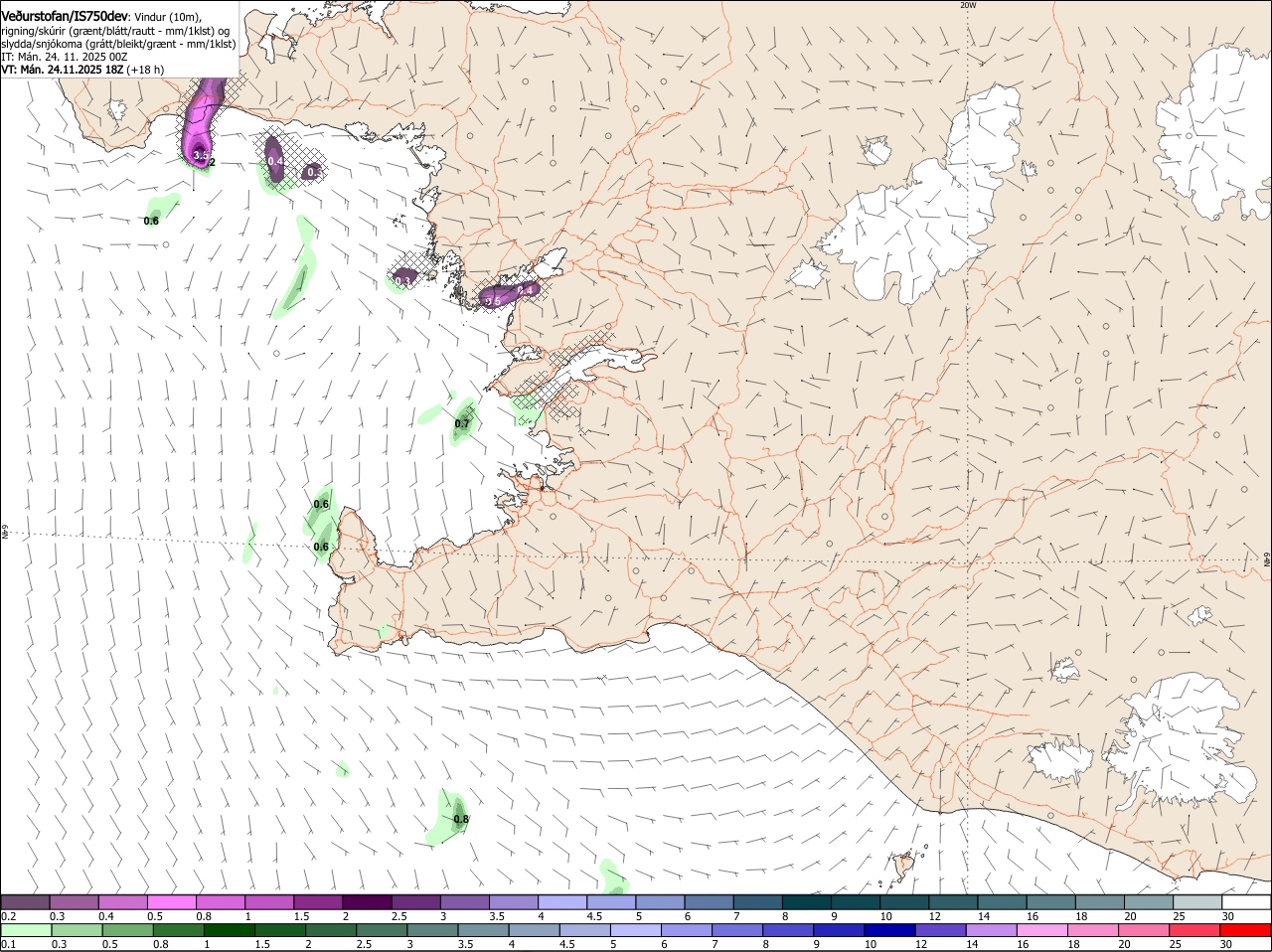The width and height of the screenshot is (1272, 952).
Task: Pick the pale green 0.1 rain legend swatch
Action: 25,930
